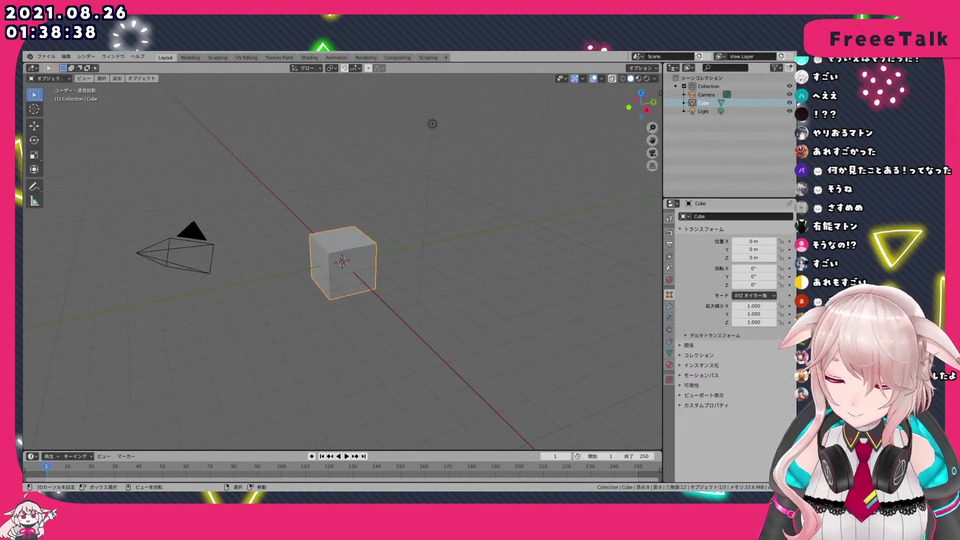Open the viewport オブジェクト menu
Screen dimensions: 960x540
141,78
